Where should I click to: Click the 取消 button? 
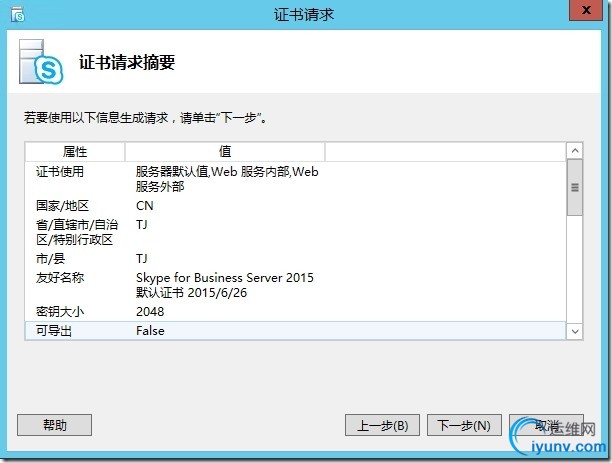pos(546,425)
